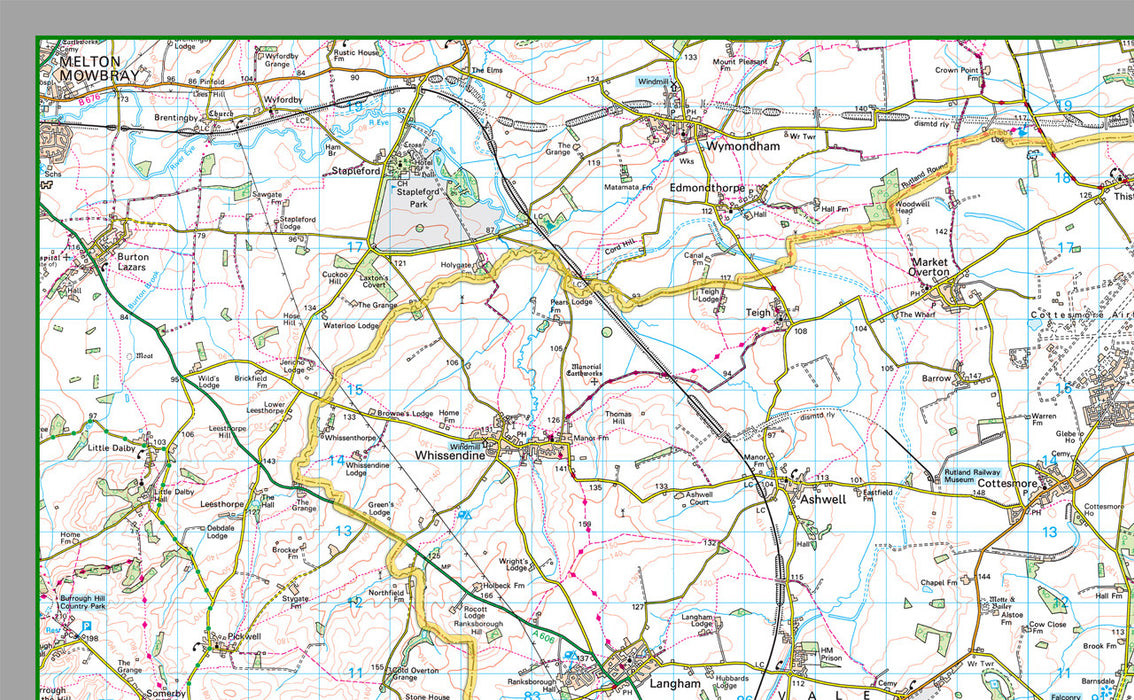Click the Rocott Lodge label
Viewport: 1134px width, 700px height.
(476, 612)
